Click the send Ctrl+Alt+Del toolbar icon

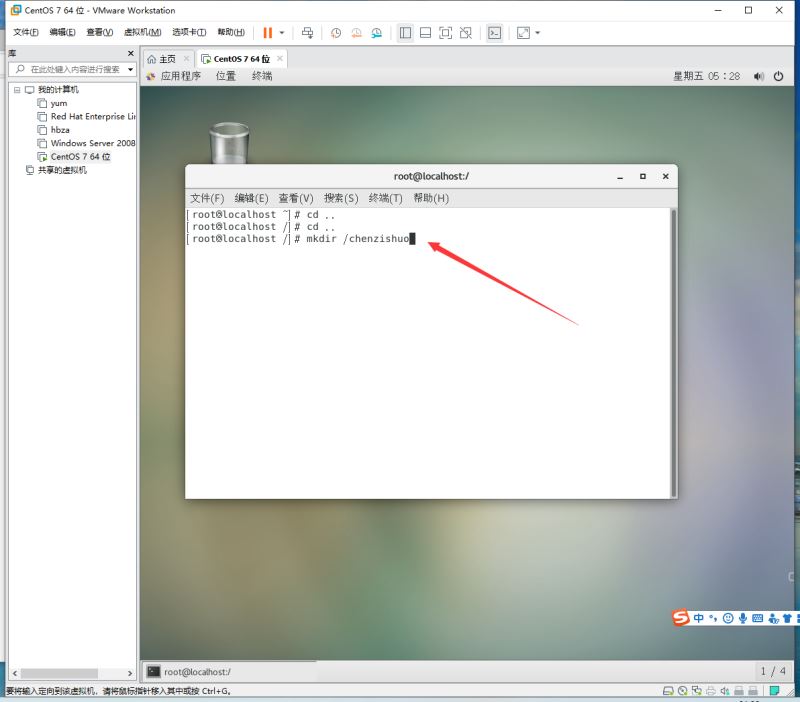pos(307,33)
